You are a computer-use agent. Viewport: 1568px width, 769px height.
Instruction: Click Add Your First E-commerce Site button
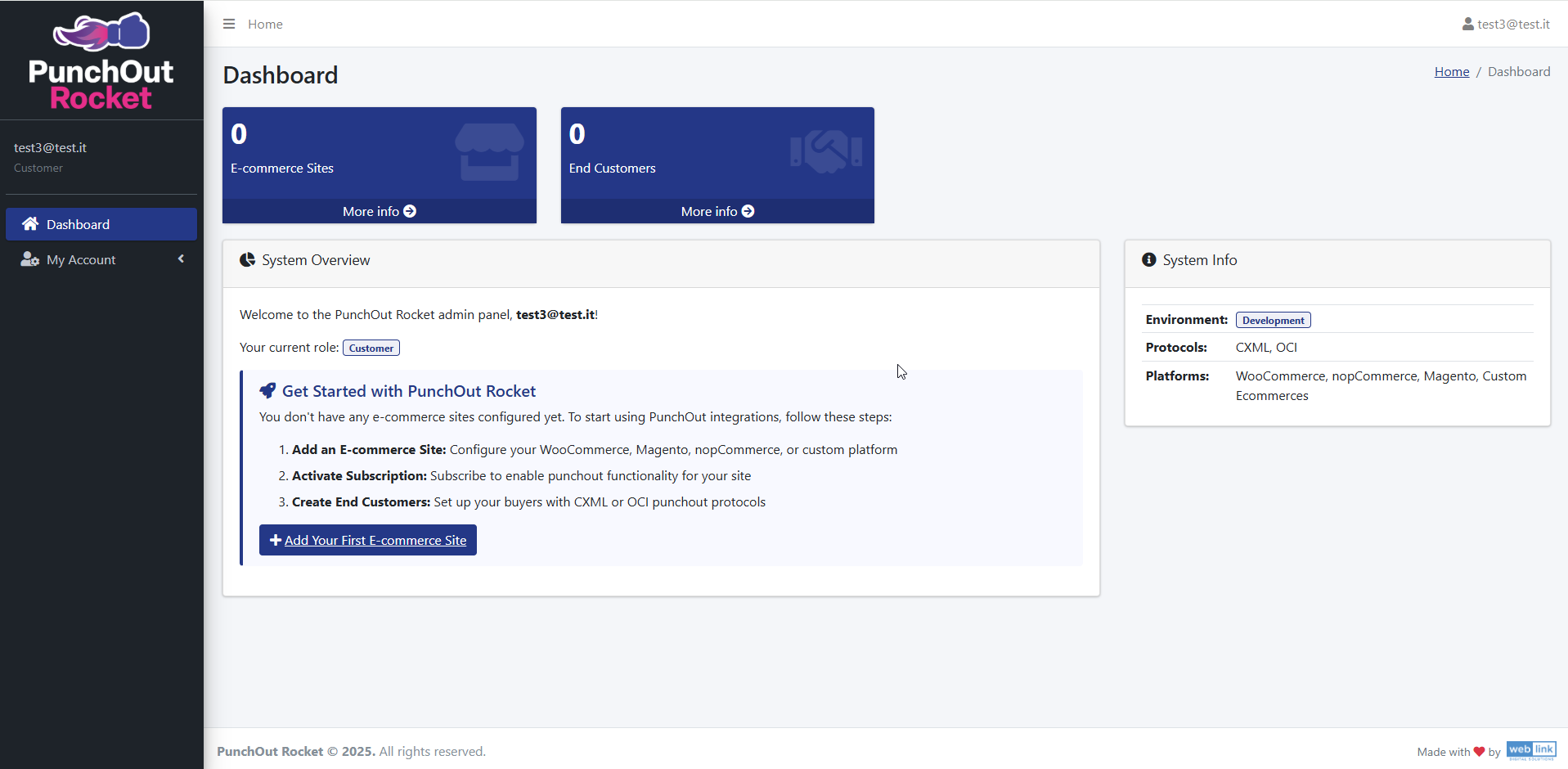coord(368,540)
